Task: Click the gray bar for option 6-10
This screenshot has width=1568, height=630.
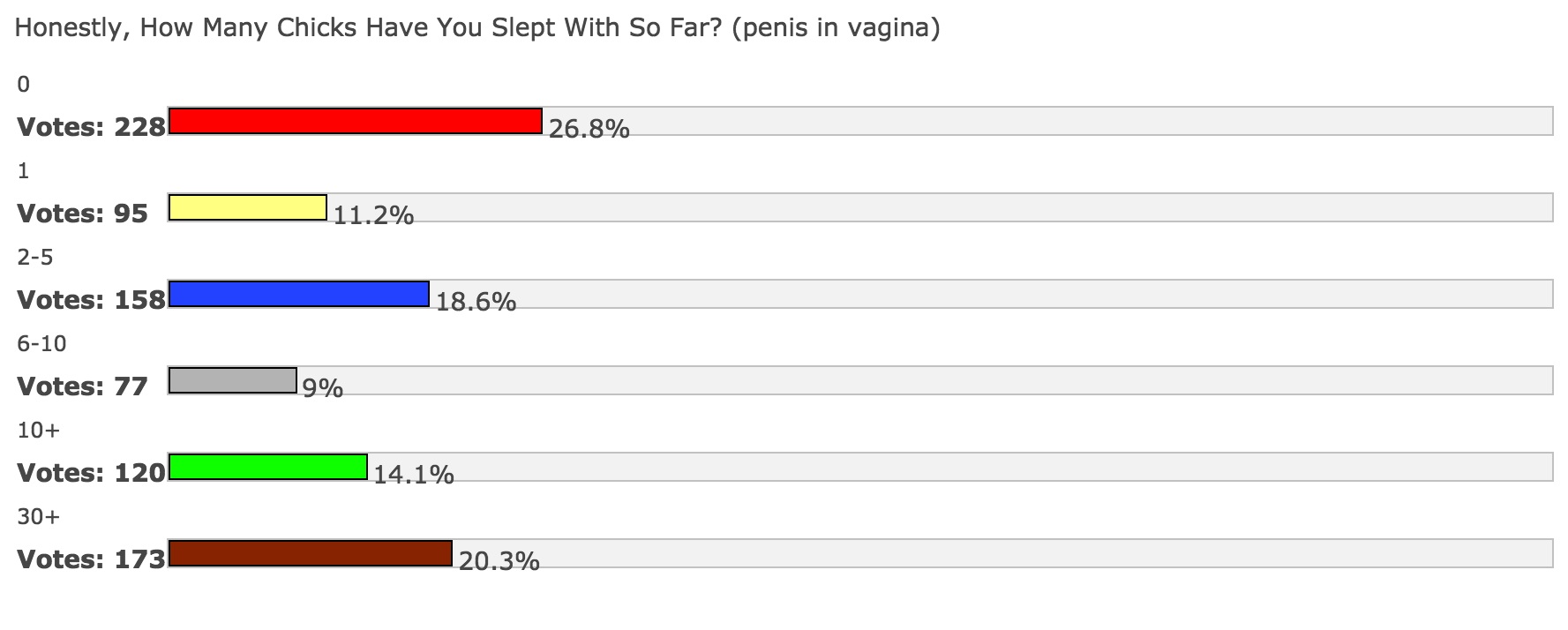Action: pyautogui.click(x=233, y=380)
